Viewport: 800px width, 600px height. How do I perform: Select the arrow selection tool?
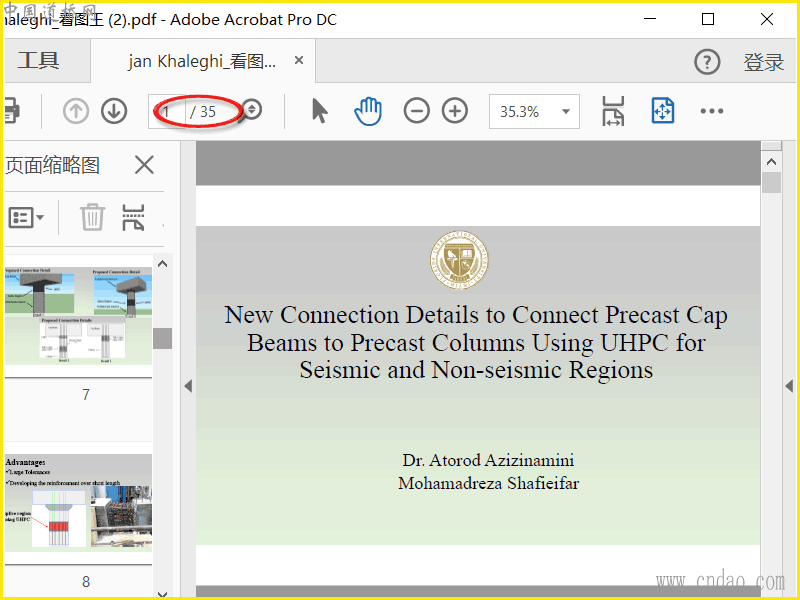(x=319, y=111)
